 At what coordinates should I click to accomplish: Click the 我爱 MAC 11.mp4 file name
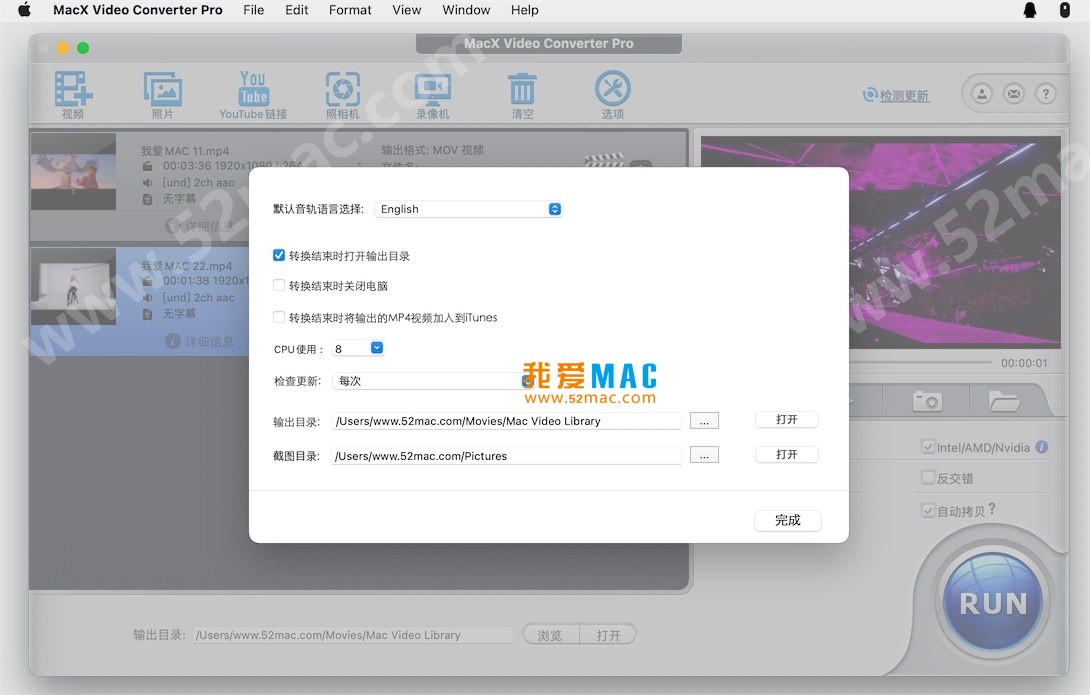point(185,151)
